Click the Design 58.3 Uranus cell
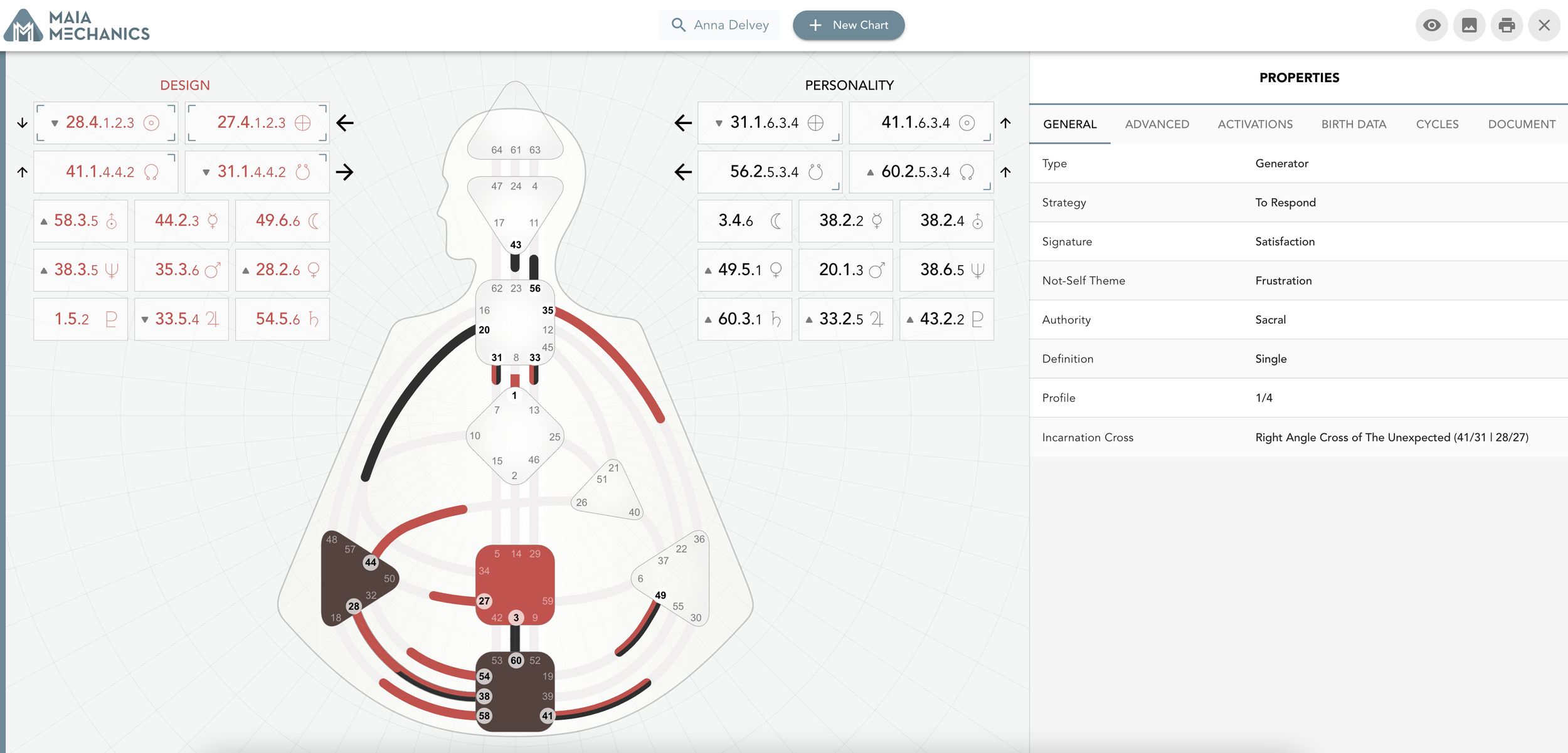Image resolution: width=1568 pixels, height=753 pixels. [x=81, y=221]
